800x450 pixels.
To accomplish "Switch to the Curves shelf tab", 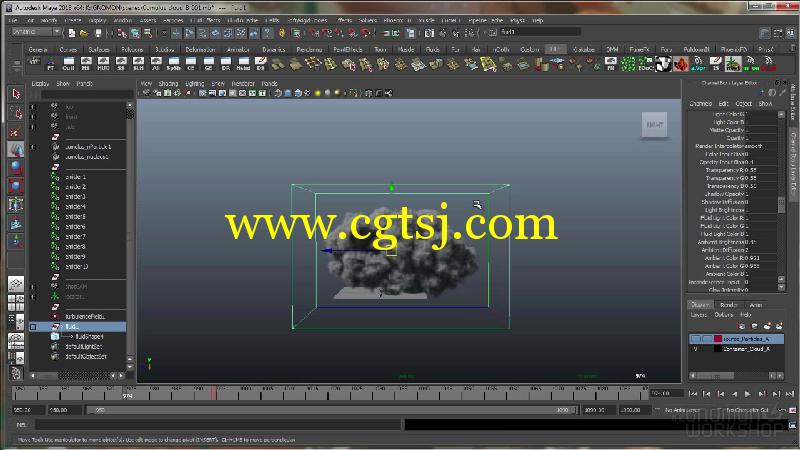I will tap(68, 49).
